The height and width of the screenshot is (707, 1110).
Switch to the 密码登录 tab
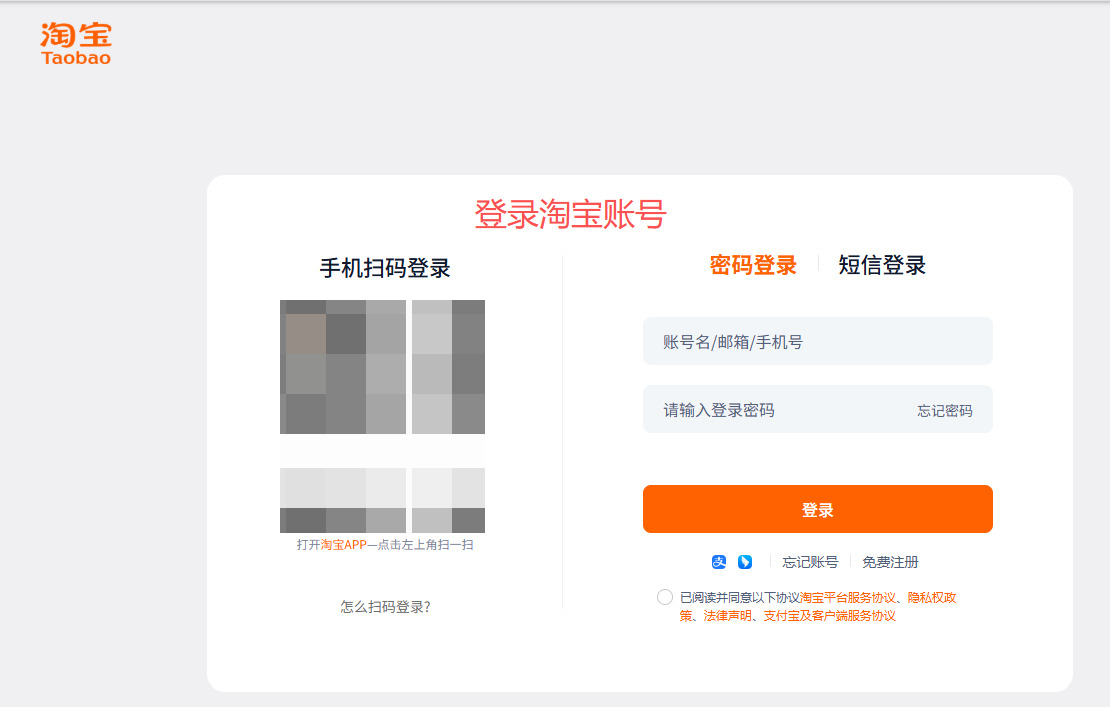753,265
